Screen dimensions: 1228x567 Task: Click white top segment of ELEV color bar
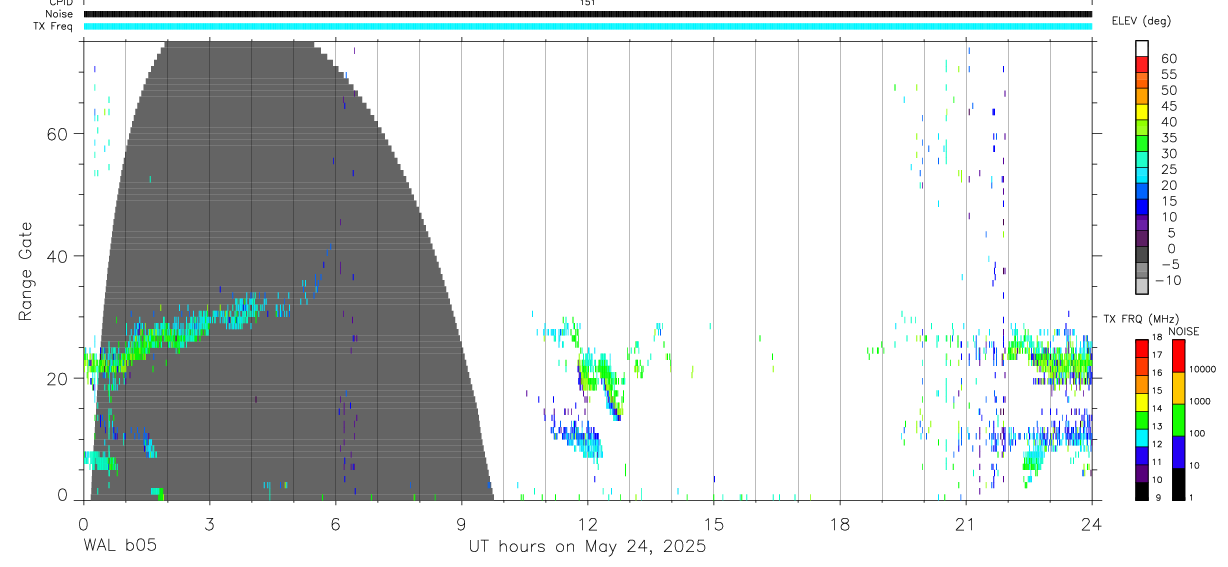[1142, 49]
